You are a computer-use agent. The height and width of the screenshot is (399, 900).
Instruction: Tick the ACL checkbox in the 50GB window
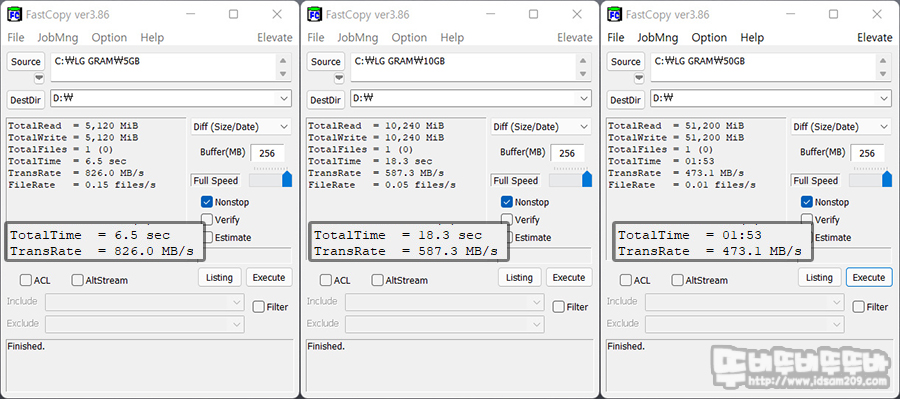coord(626,280)
